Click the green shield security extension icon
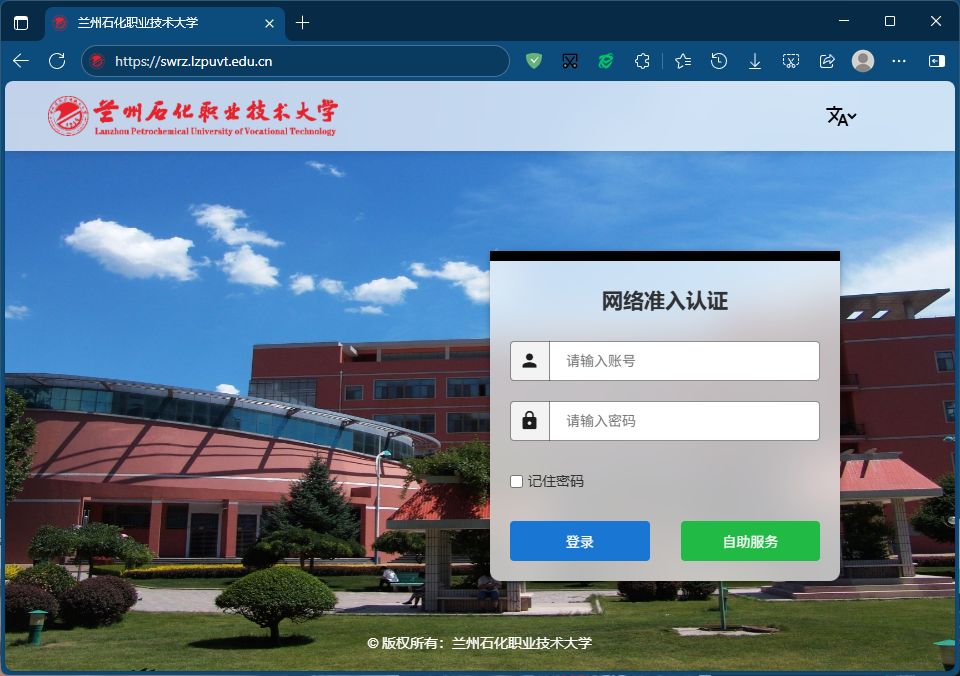Image resolution: width=960 pixels, height=676 pixels. click(x=534, y=61)
